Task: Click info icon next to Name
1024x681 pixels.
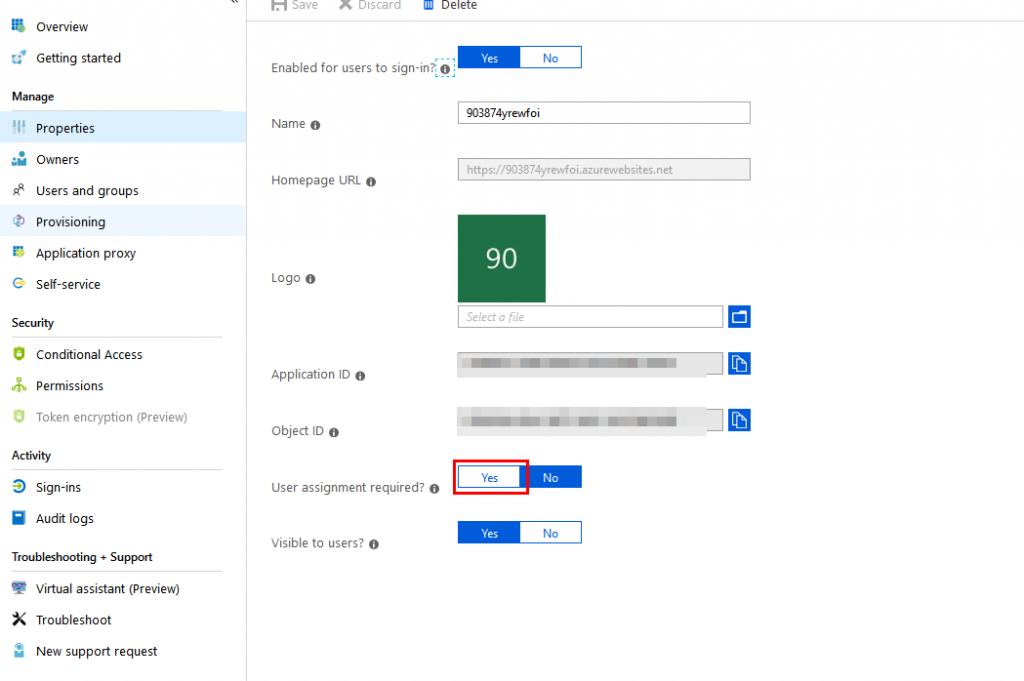Action: click(315, 125)
